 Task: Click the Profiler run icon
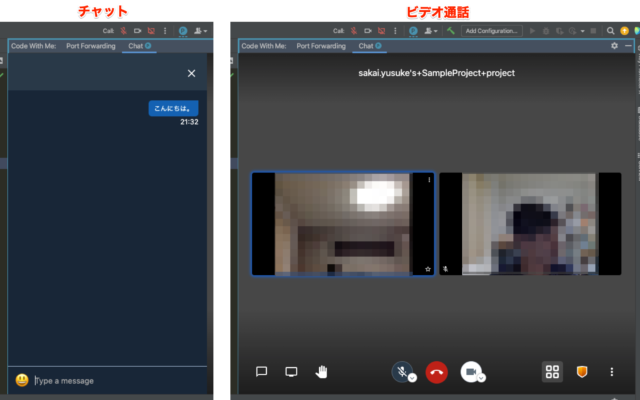tap(573, 31)
